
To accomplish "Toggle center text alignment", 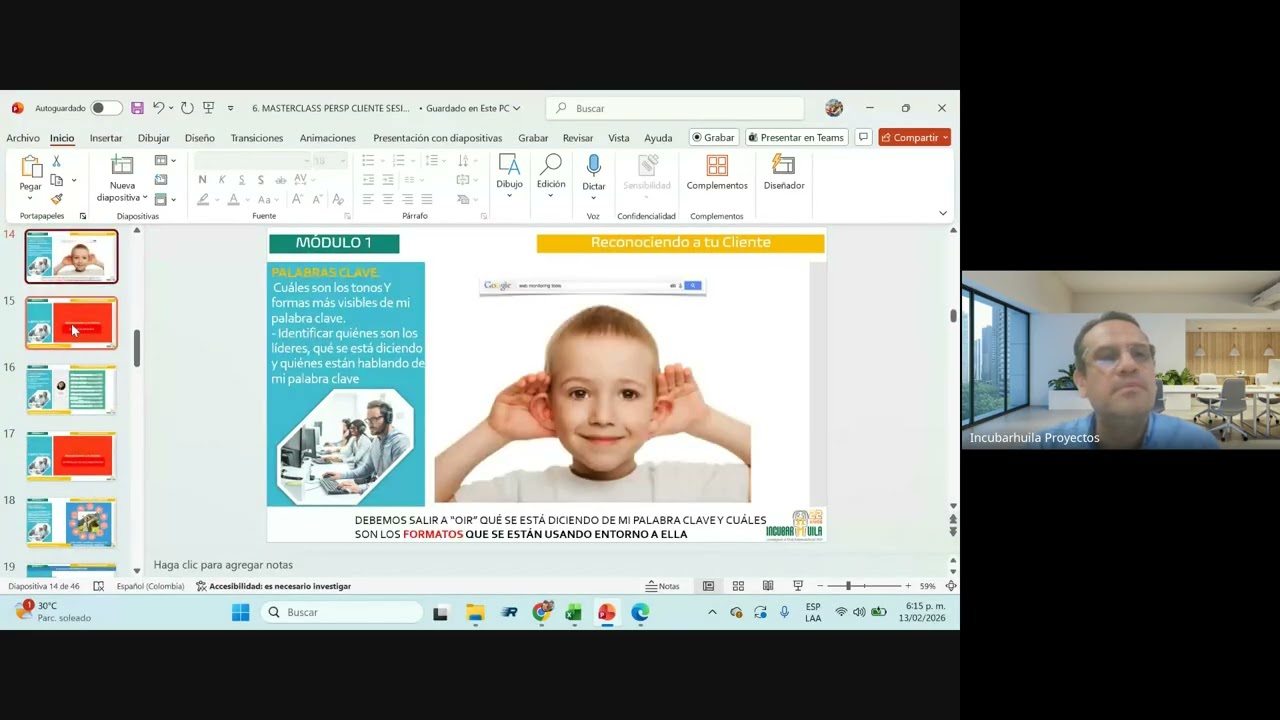I will [x=388, y=200].
